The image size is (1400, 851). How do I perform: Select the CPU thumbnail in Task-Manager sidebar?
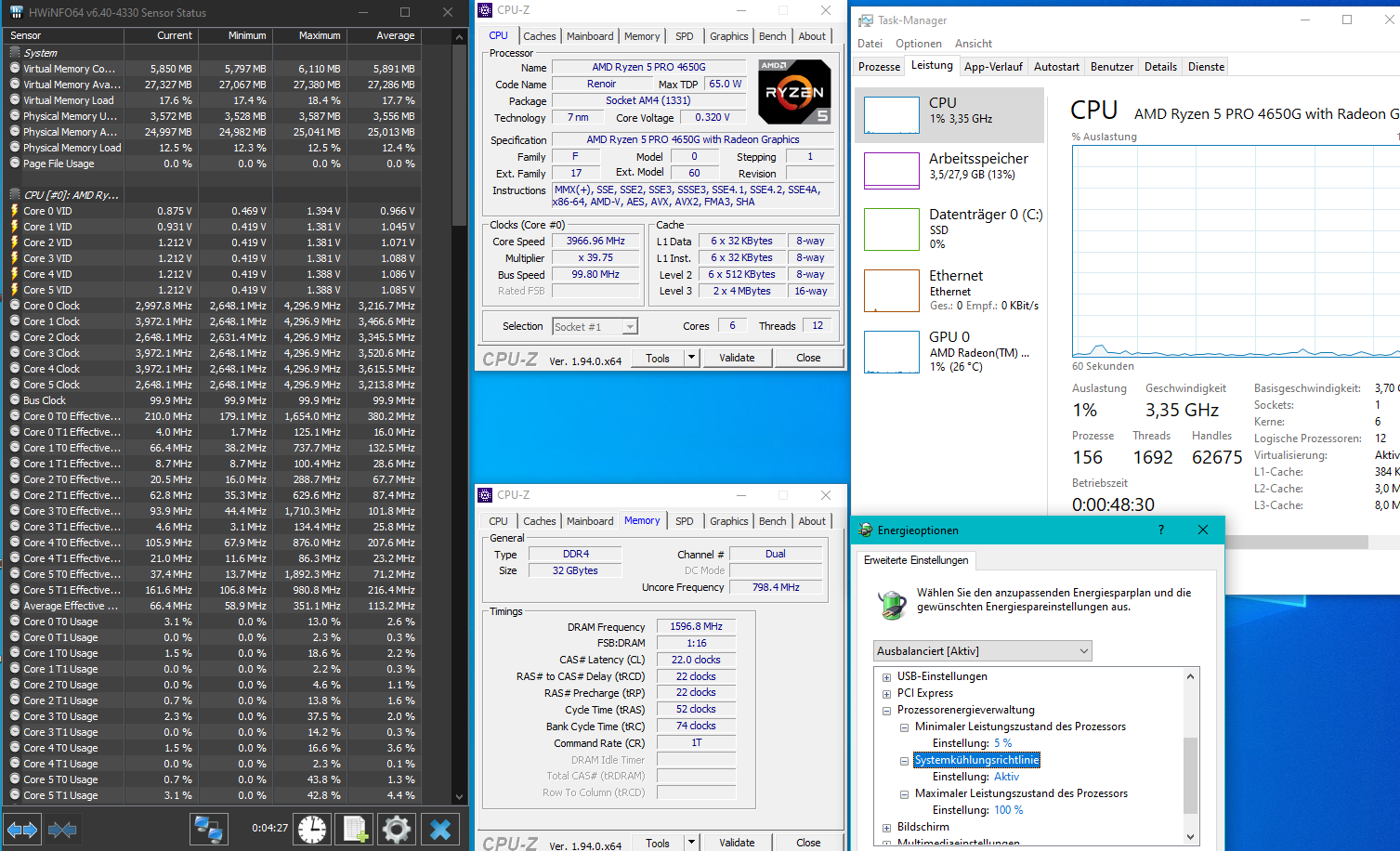(892, 115)
